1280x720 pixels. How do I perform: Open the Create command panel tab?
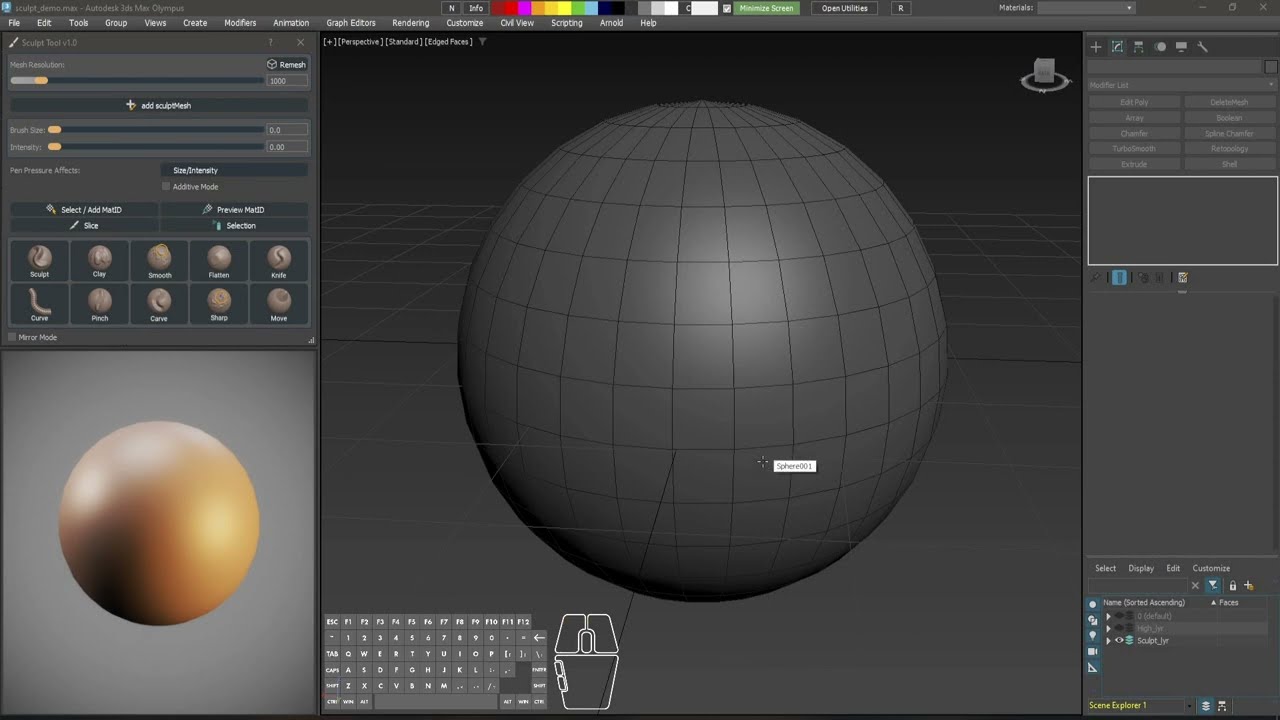(1096, 47)
